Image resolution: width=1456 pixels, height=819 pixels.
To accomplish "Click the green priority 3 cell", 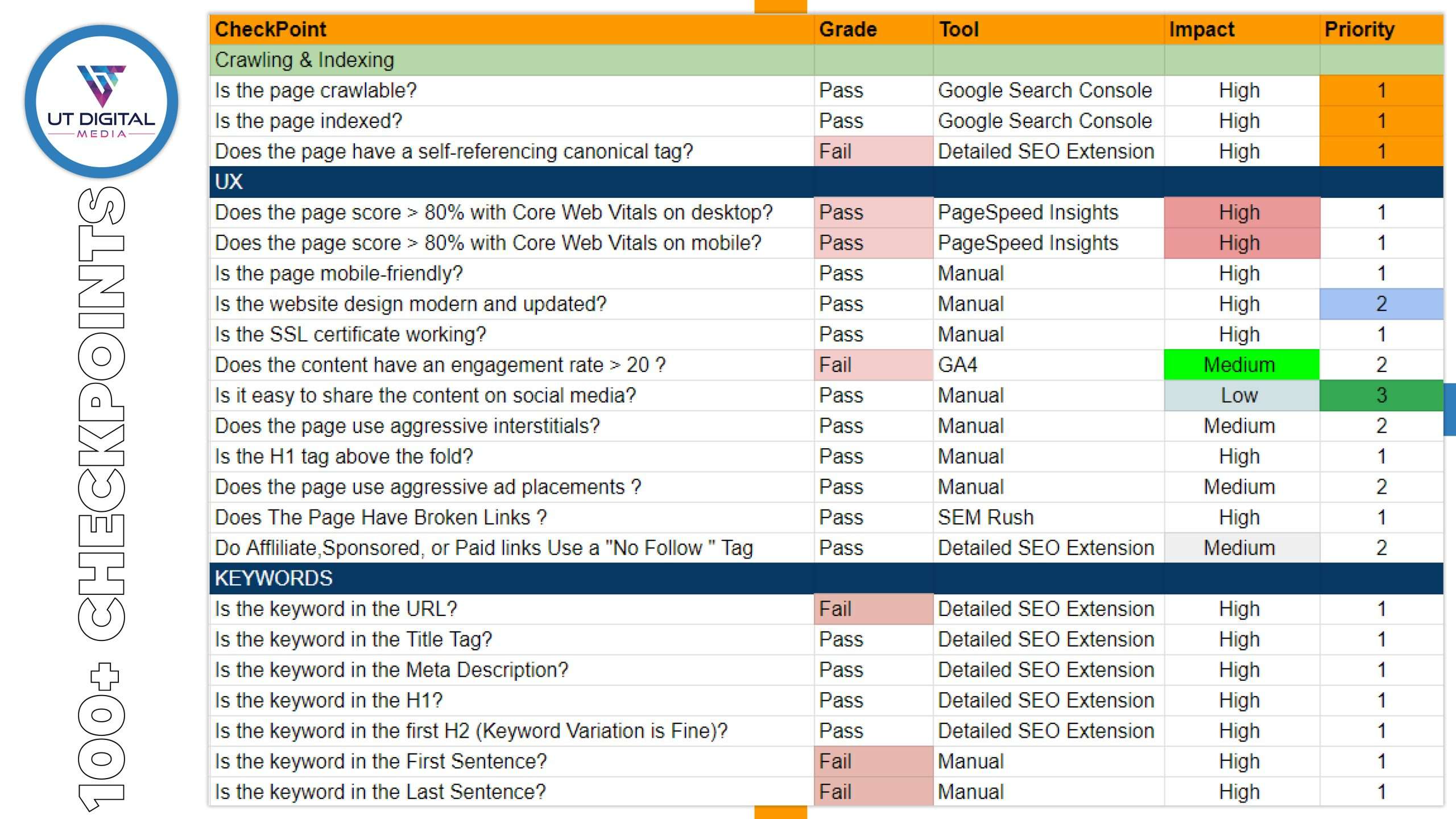I will coord(1381,396).
